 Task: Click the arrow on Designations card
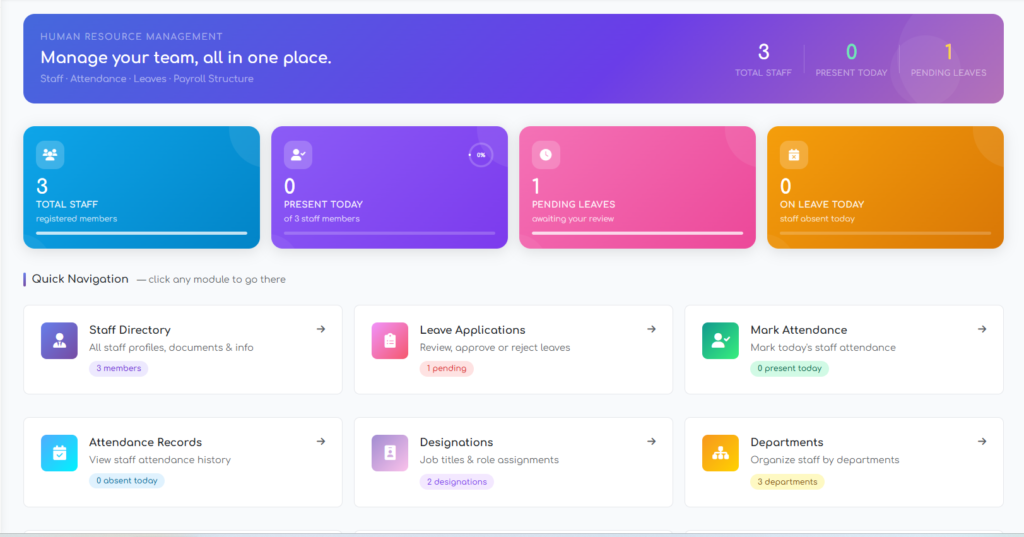click(651, 442)
